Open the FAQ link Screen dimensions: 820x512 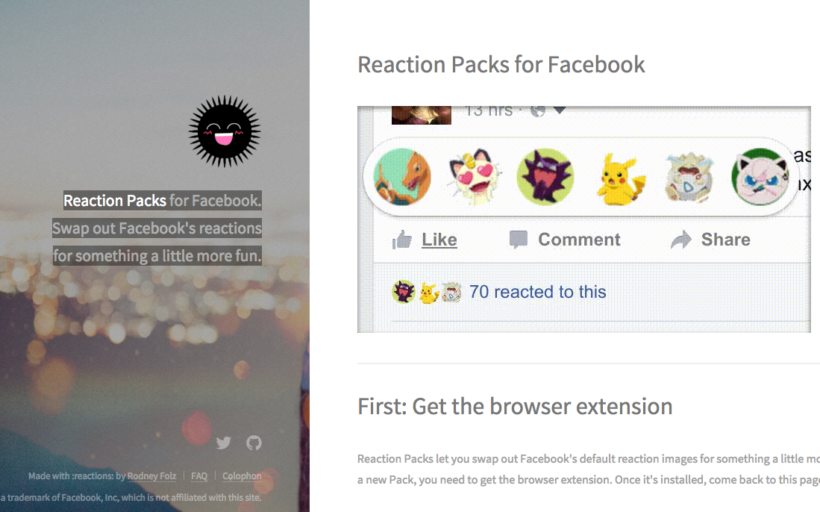199,476
